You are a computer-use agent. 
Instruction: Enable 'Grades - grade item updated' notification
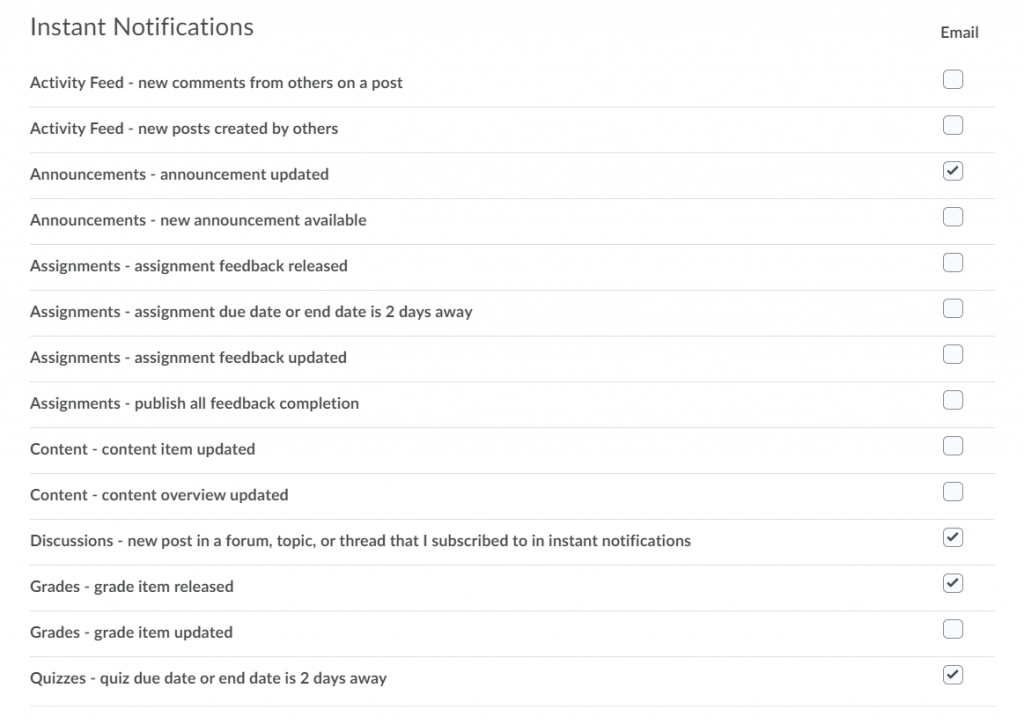click(x=953, y=629)
